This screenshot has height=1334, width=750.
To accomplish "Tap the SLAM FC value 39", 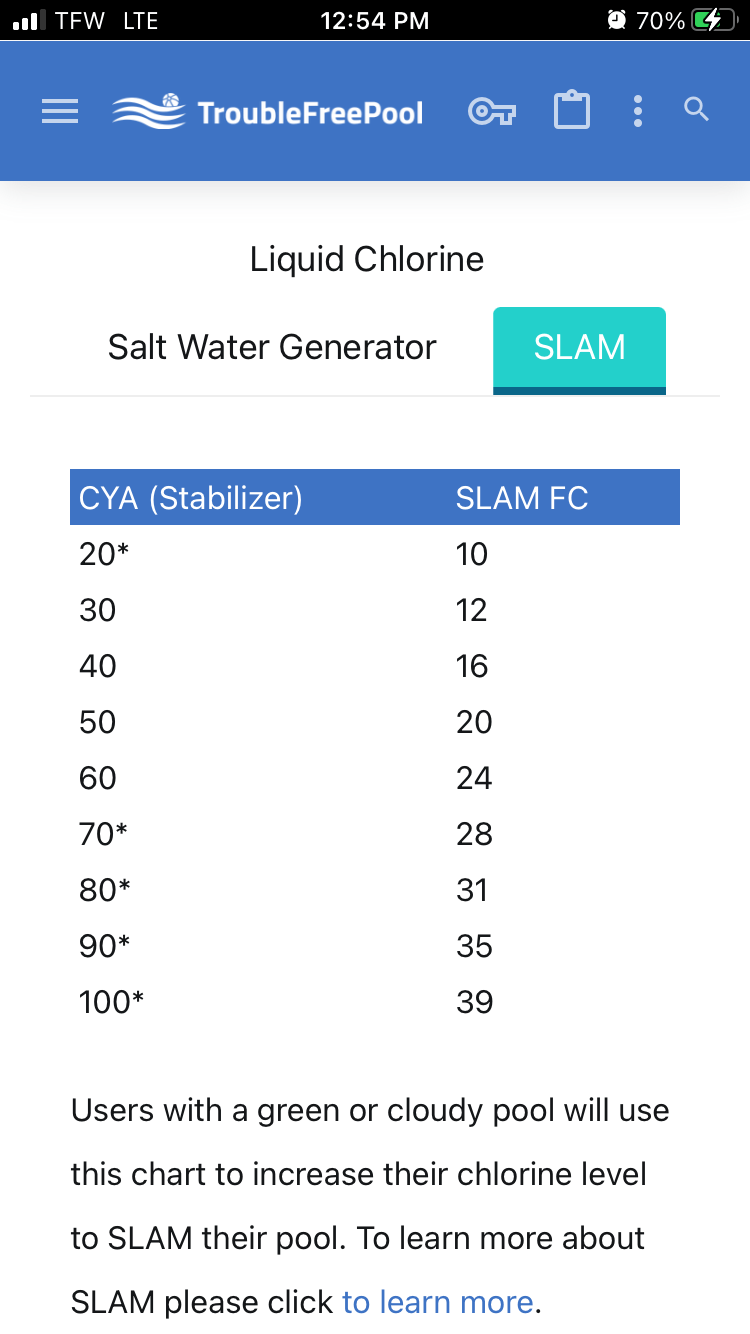I will click(x=474, y=1002).
